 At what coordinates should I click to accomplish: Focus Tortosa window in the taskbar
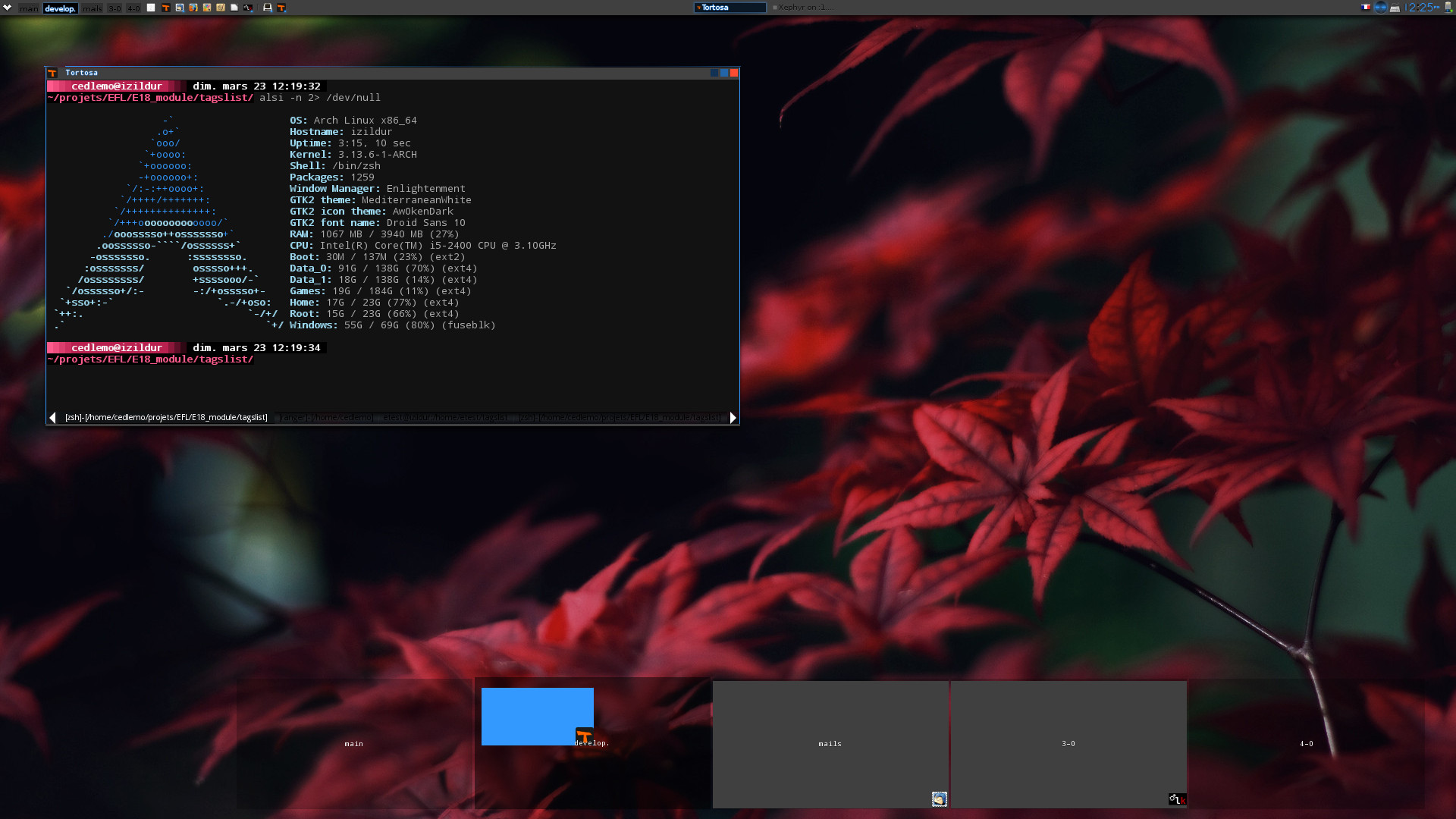point(730,8)
